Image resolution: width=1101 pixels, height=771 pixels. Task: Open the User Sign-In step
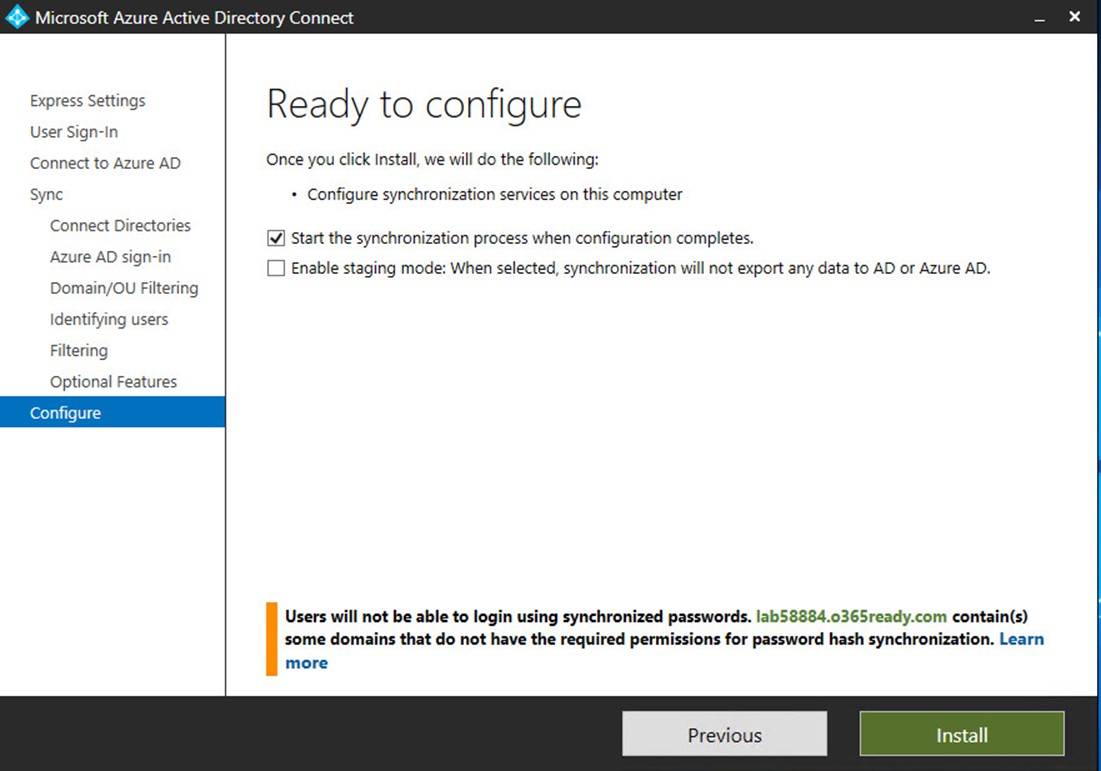(x=74, y=132)
